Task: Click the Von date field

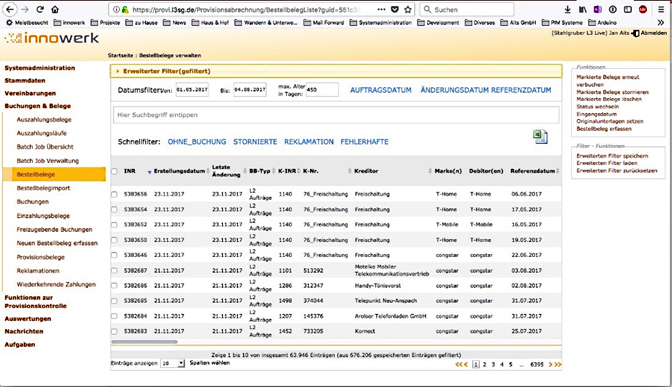Action: [192, 90]
